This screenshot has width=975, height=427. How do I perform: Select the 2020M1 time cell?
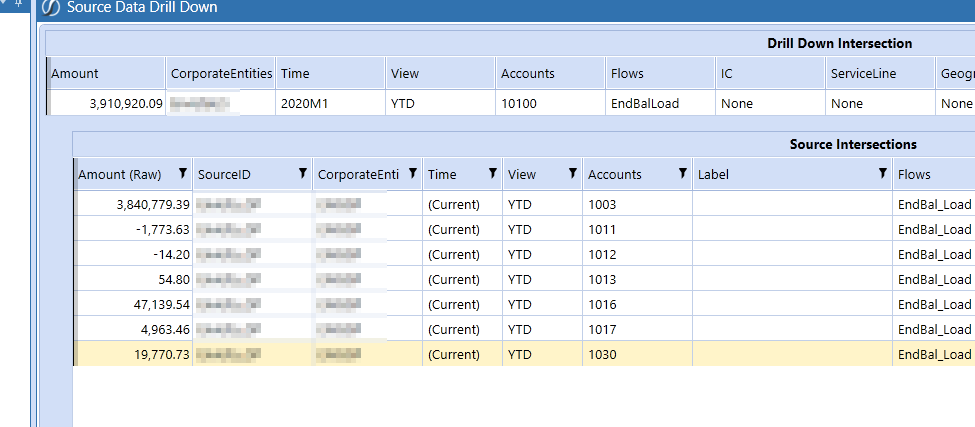point(330,103)
